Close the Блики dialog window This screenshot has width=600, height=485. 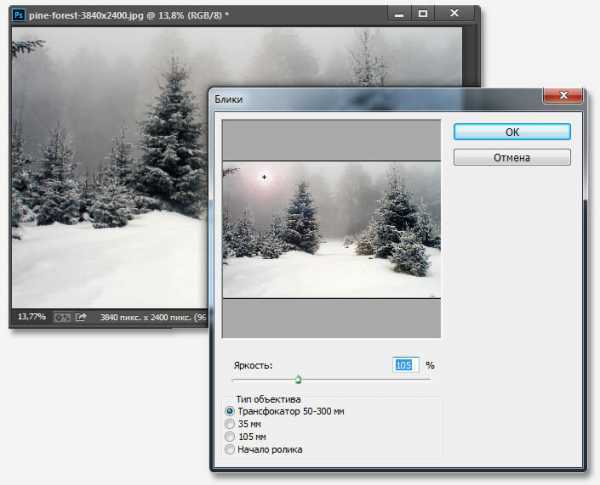[563, 95]
